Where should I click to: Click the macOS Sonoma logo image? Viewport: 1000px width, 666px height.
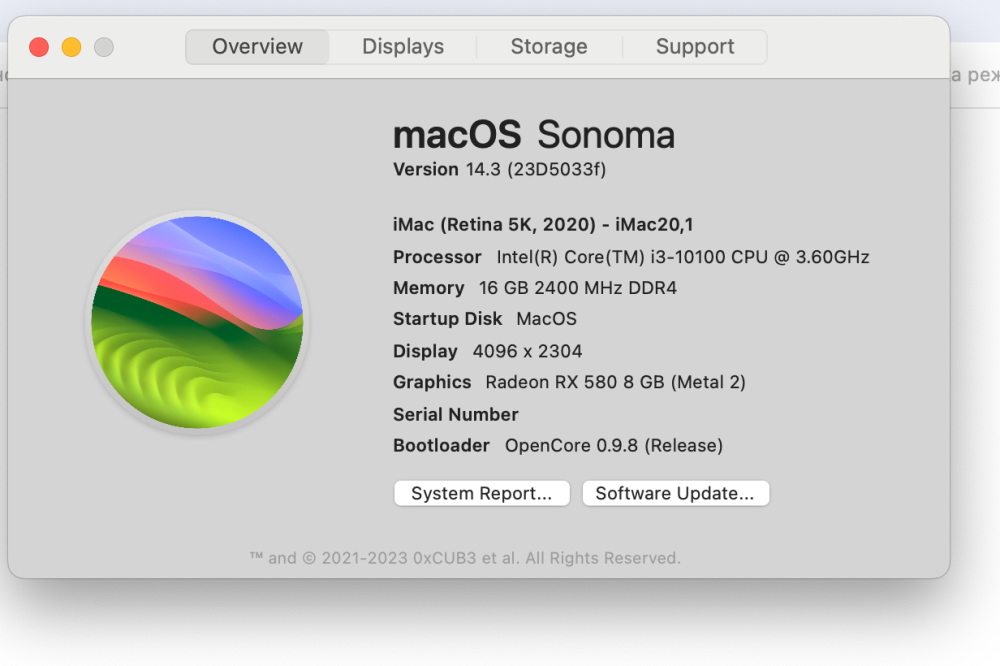coord(197,322)
